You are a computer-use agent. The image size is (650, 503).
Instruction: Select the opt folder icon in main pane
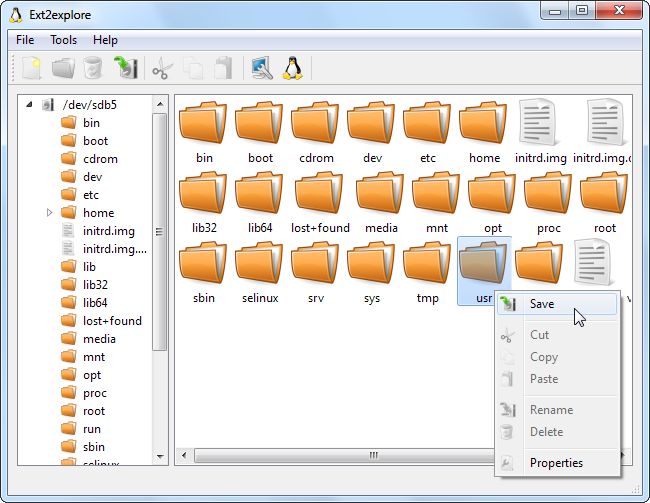(492, 193)
